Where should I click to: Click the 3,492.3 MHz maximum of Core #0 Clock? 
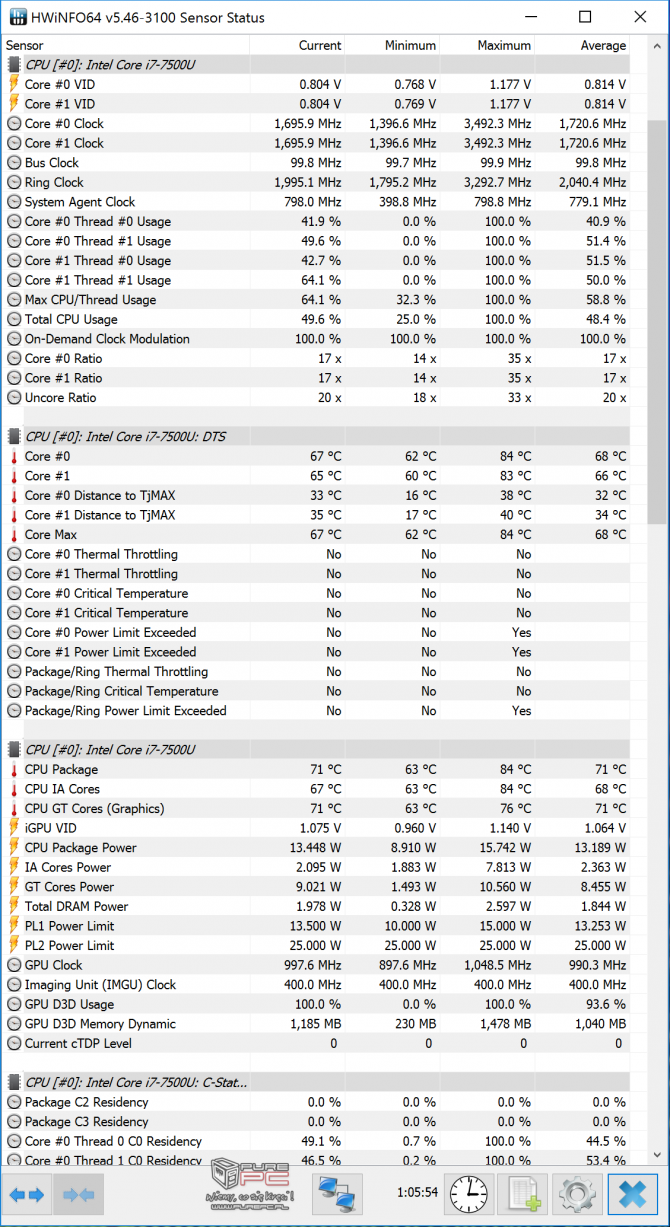click(x=497, y=124)
